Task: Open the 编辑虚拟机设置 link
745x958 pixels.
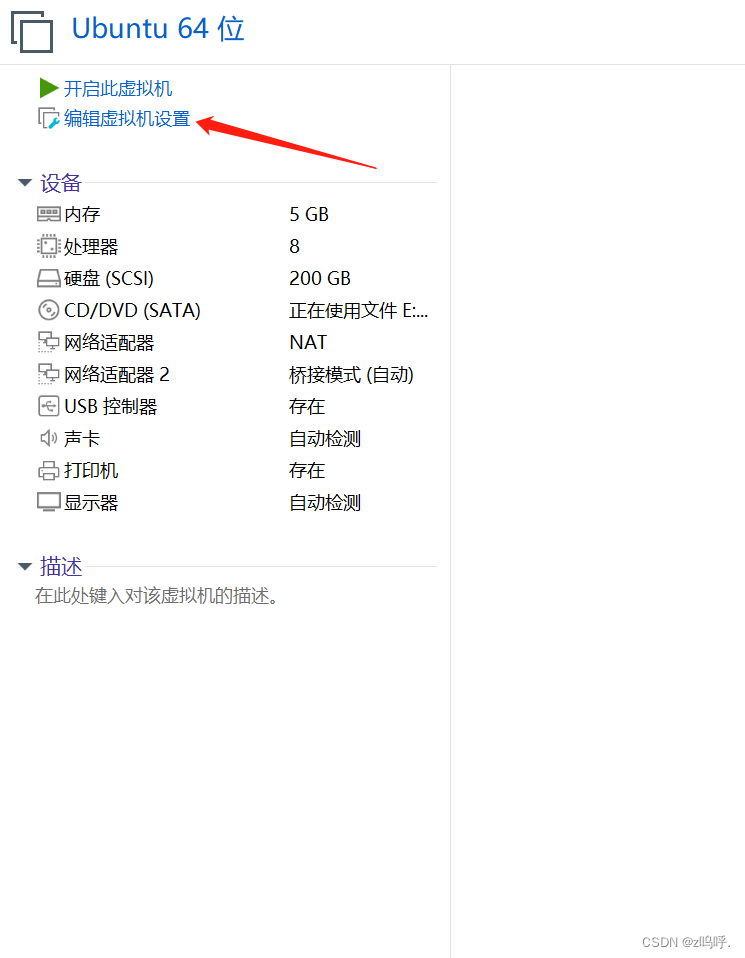Action: click(127, 119)
